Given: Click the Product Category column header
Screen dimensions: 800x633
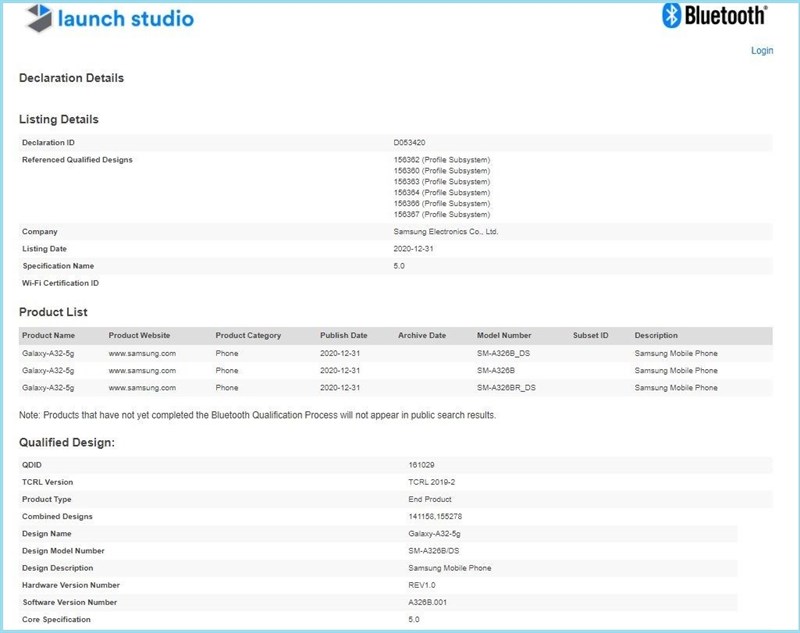Looking at the screenshot, I should 248,336.
